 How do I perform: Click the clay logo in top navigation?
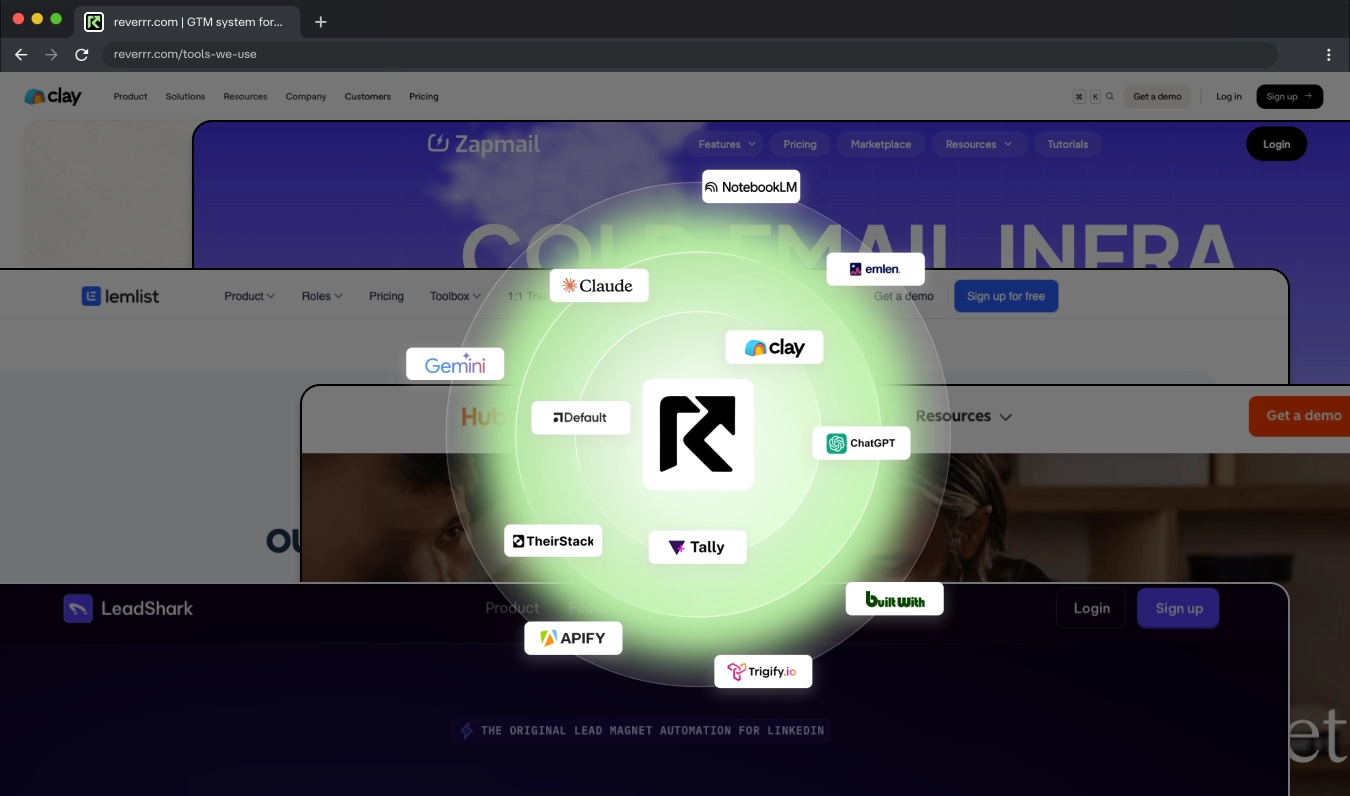53,96
